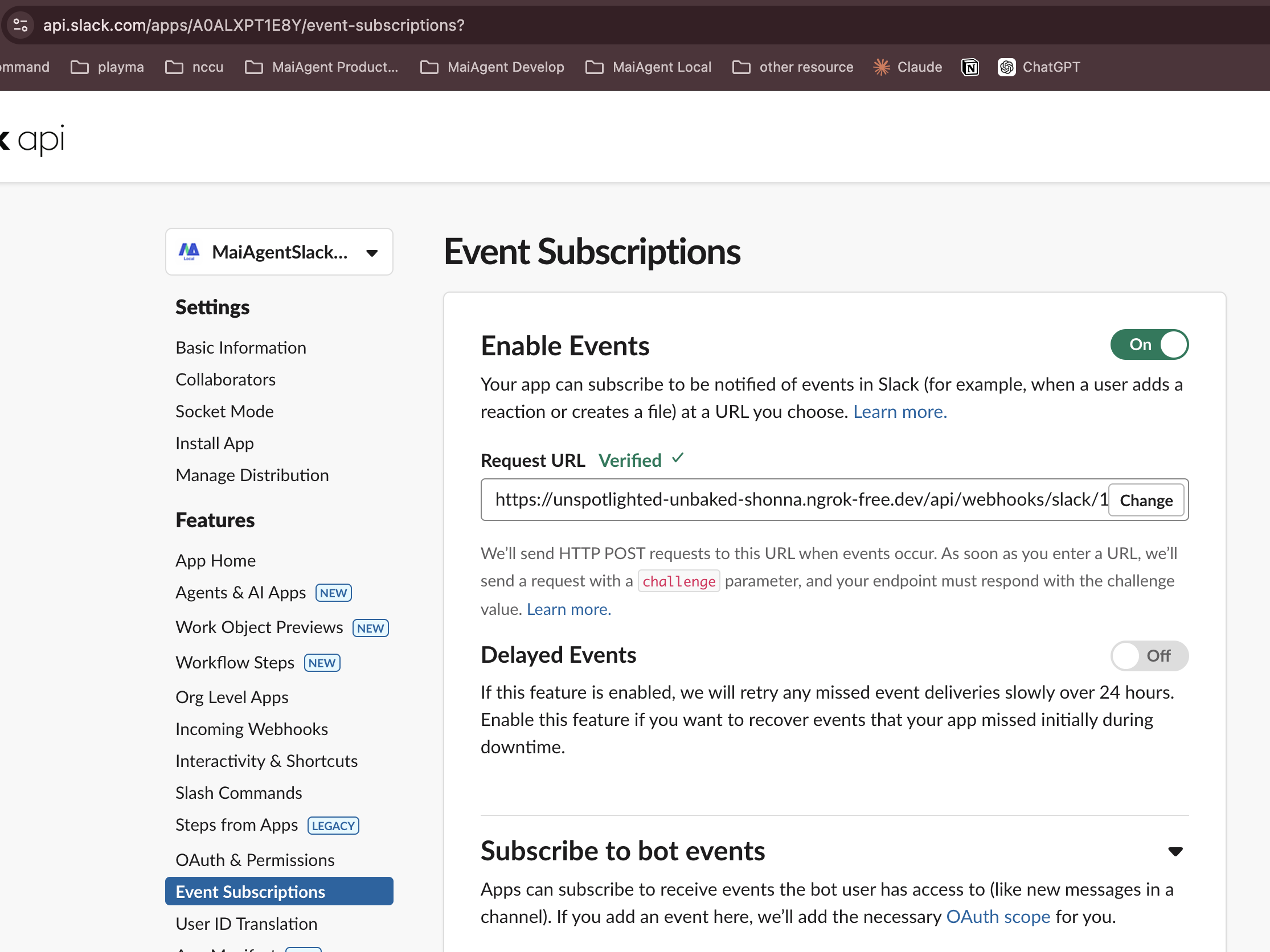Click Learn more link under Enable Events
Image resolution: width=1270 pixels, height=952 pixels.
pyautogui.click(x=899, y=412)
